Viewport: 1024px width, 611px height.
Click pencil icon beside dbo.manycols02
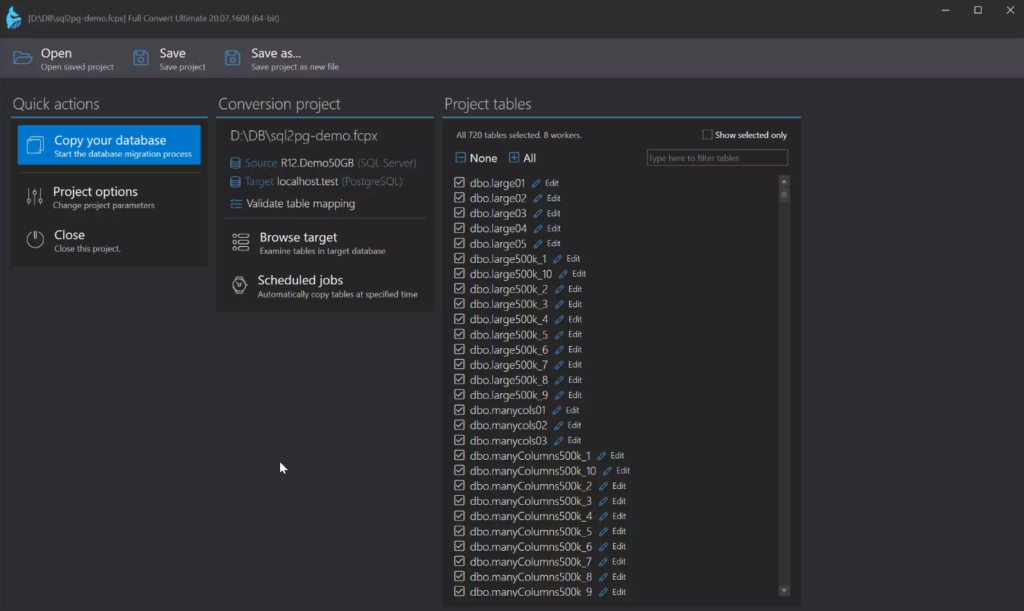tap(558, 426)
